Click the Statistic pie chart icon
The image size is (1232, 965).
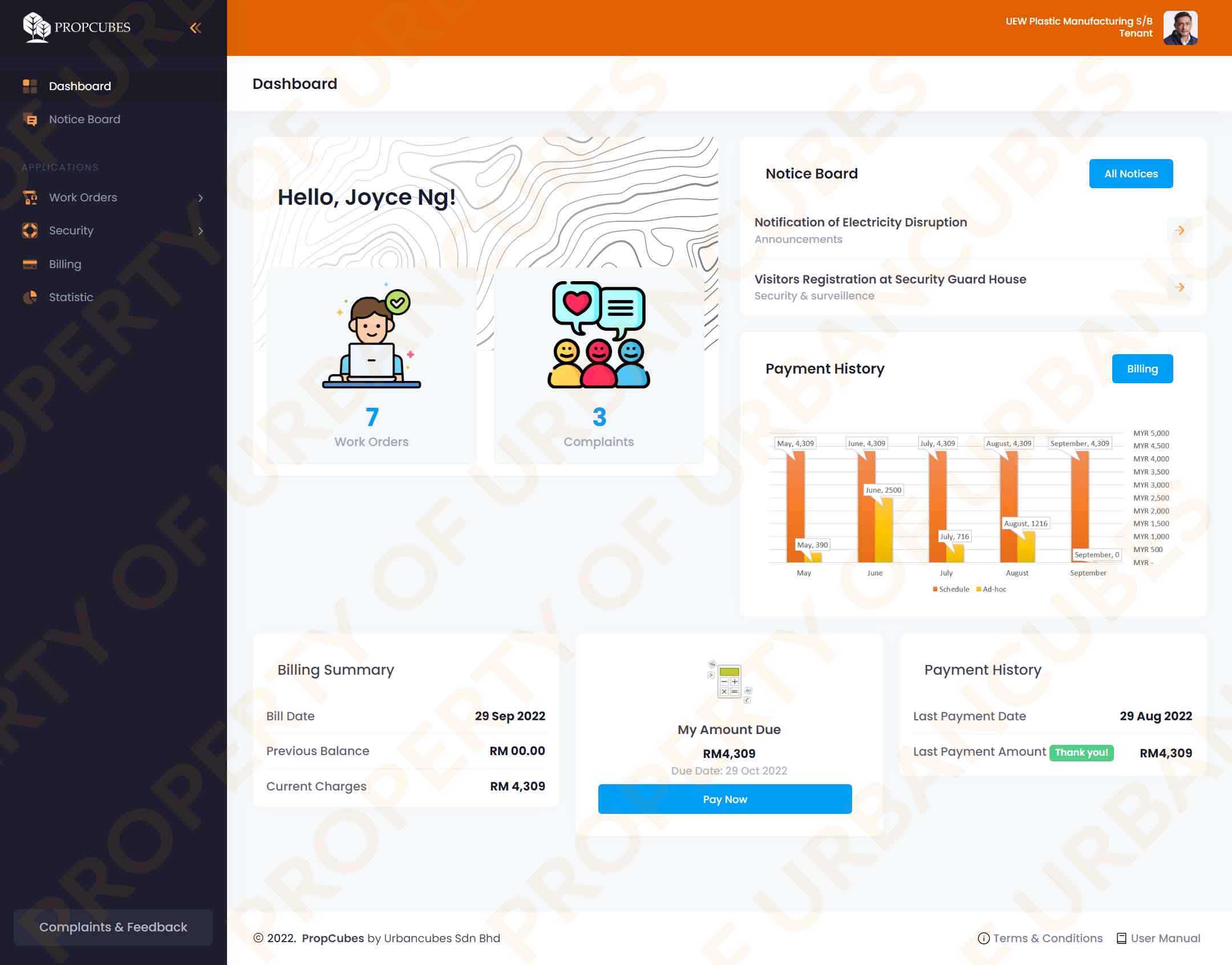30,297
